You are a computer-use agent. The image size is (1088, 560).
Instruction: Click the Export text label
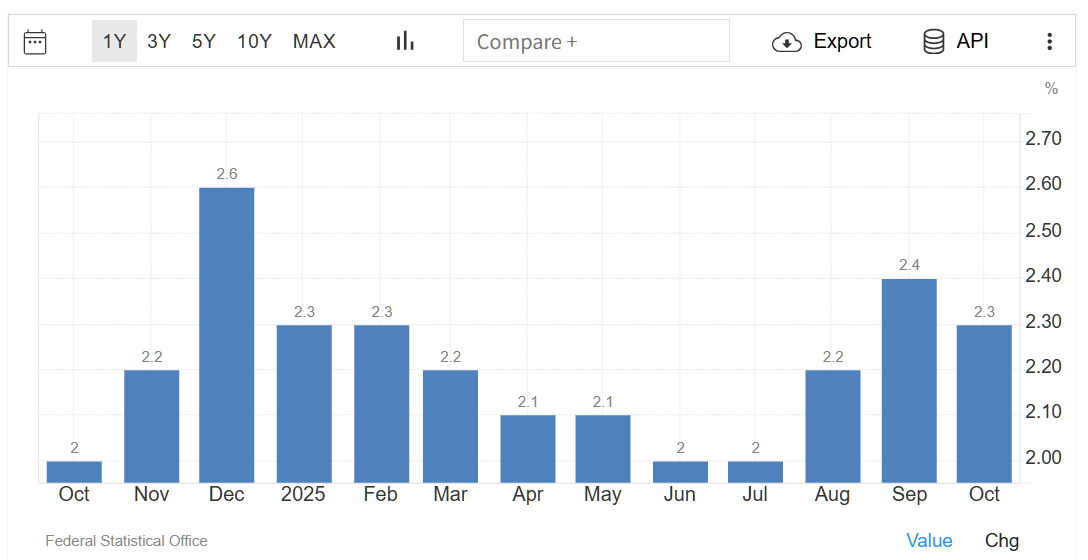tap(842, 41)
